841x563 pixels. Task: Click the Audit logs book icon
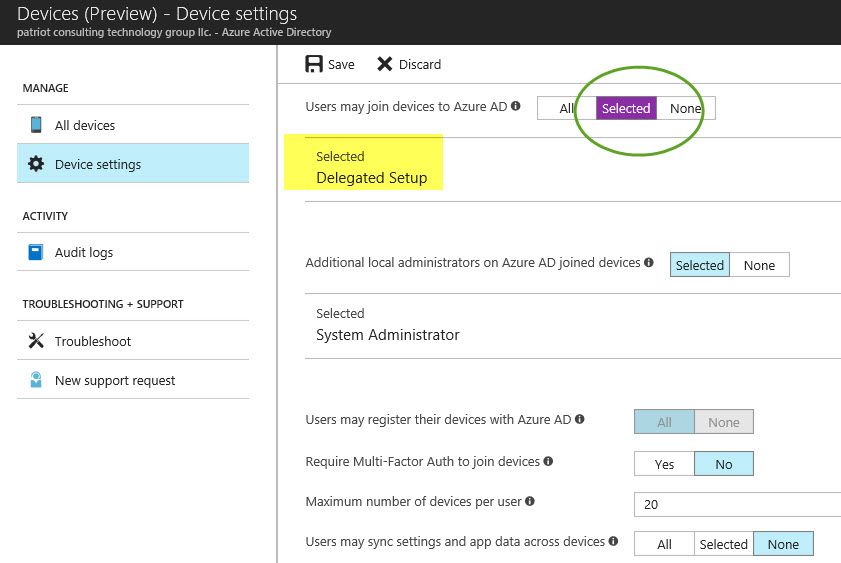[36, 252]
